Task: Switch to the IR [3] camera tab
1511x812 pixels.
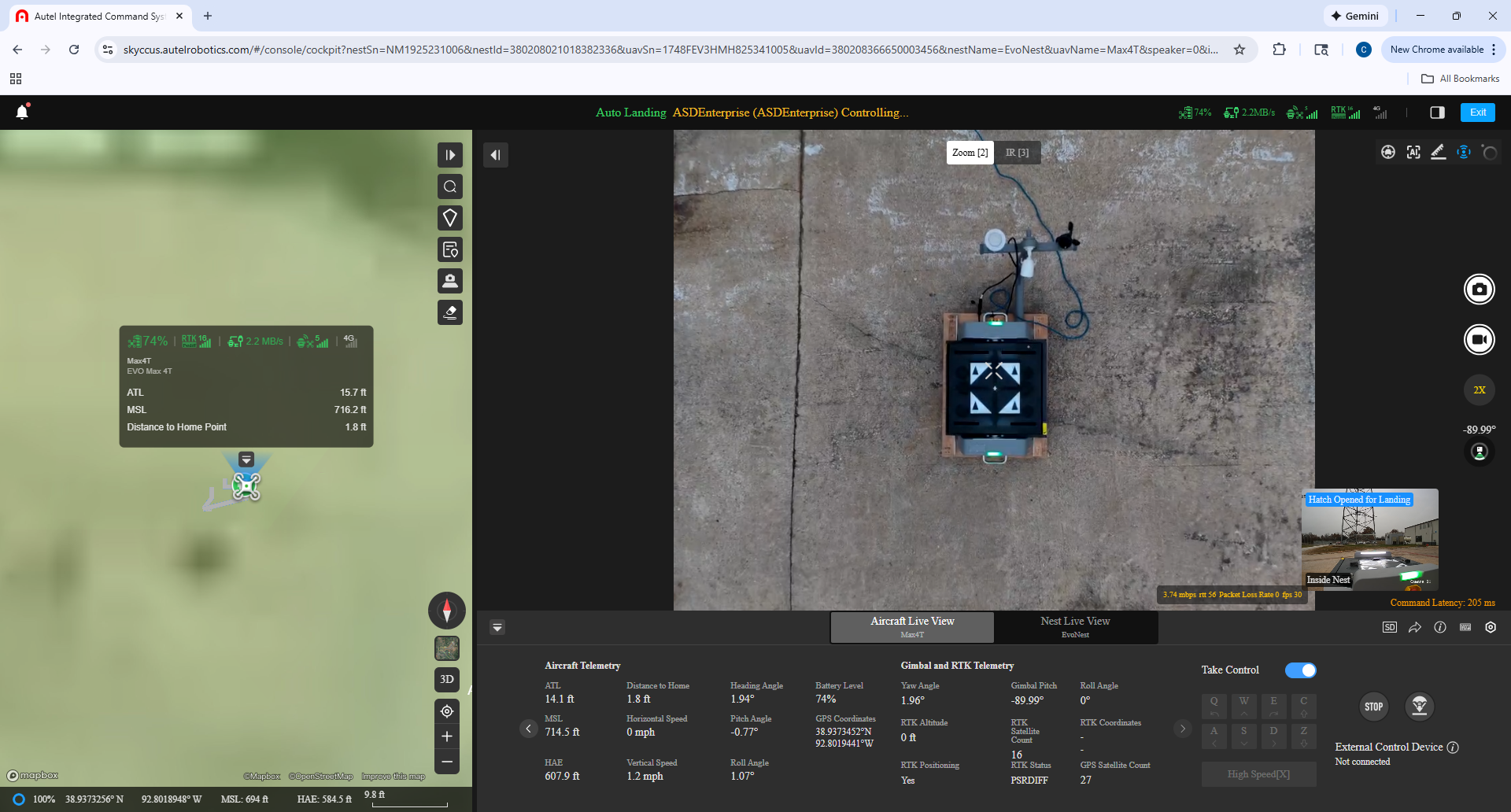Action: 1017,153
